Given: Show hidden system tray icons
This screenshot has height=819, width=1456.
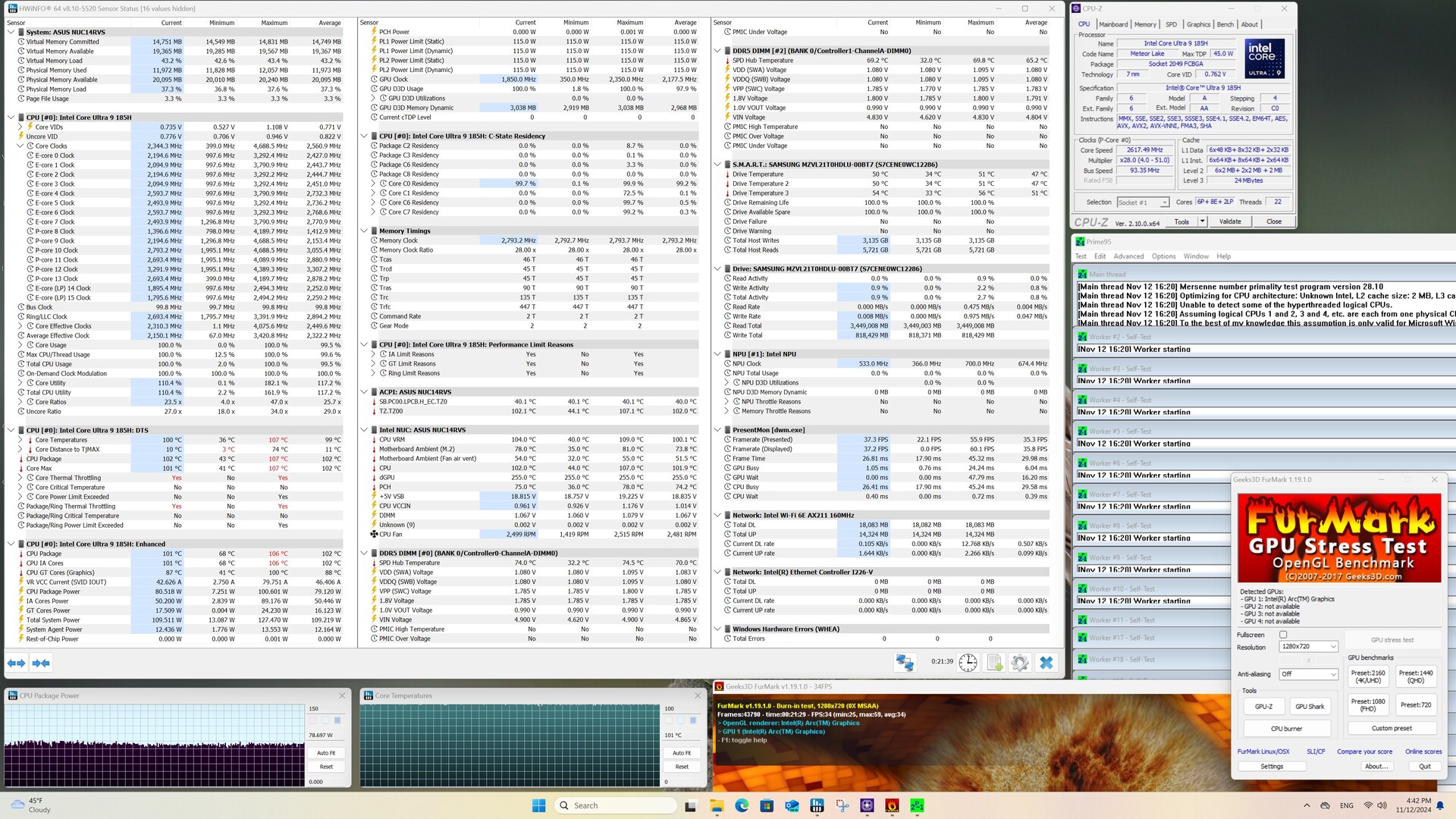Looking at the screenshot, I should (x=1307, y=805).
